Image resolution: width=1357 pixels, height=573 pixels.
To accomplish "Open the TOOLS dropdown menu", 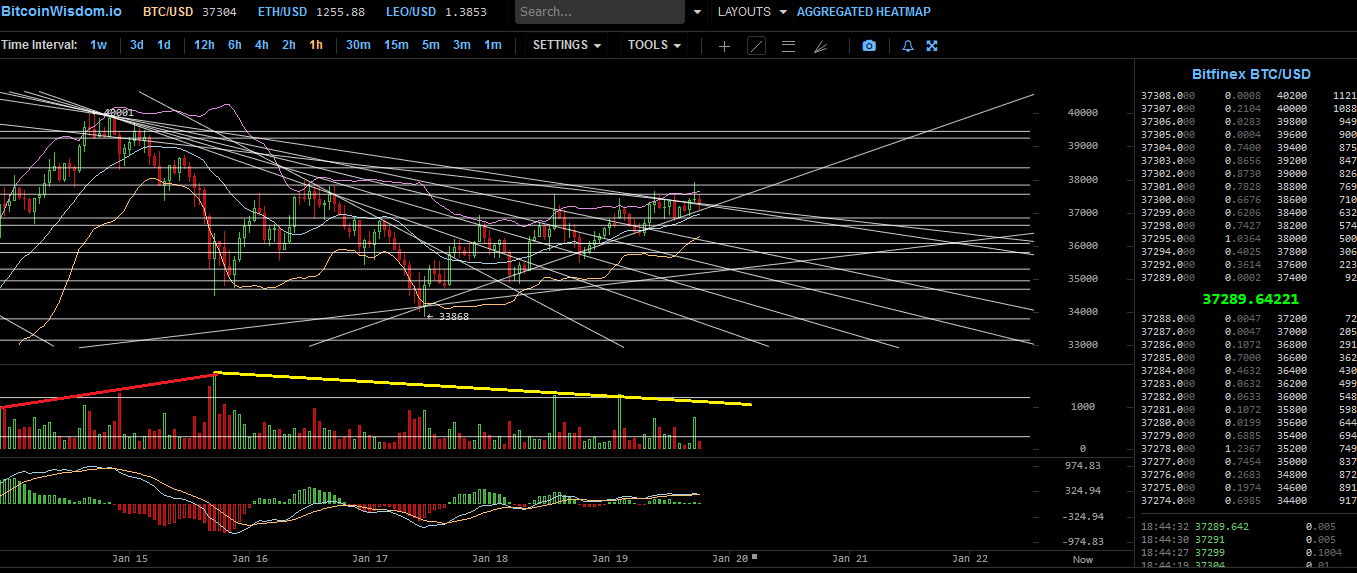I will (x=655, y=45).
